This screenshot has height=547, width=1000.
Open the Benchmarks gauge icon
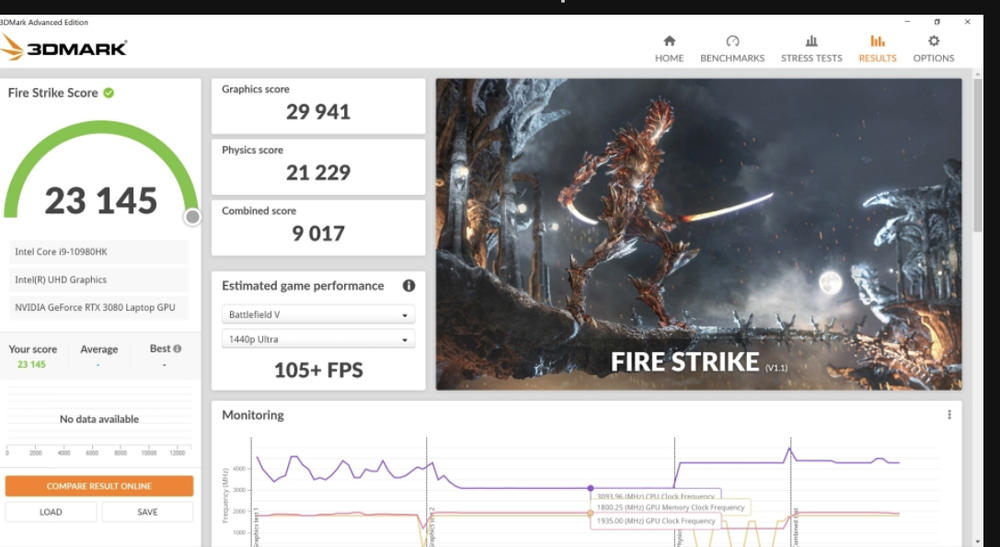coord(732,41)
